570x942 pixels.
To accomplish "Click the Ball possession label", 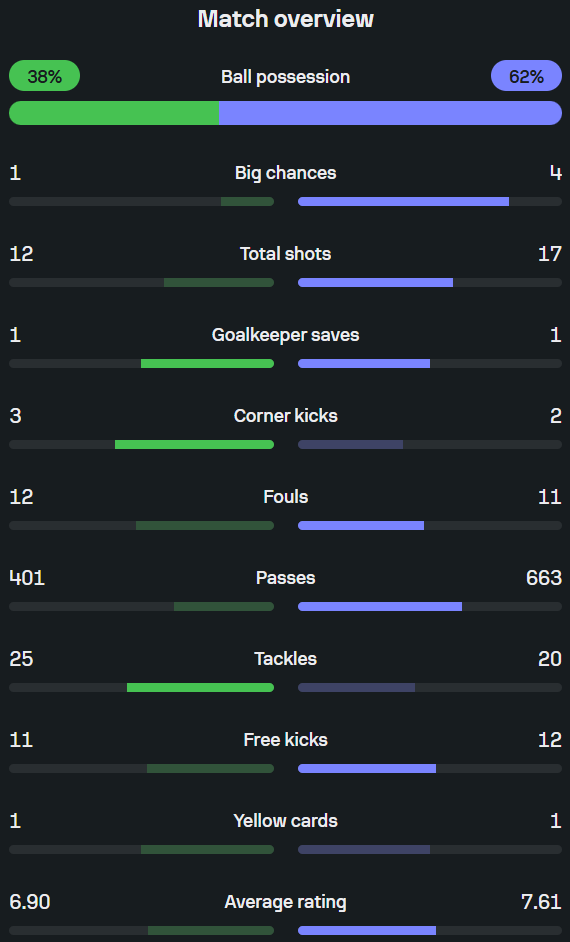I will tap(285, 77).
